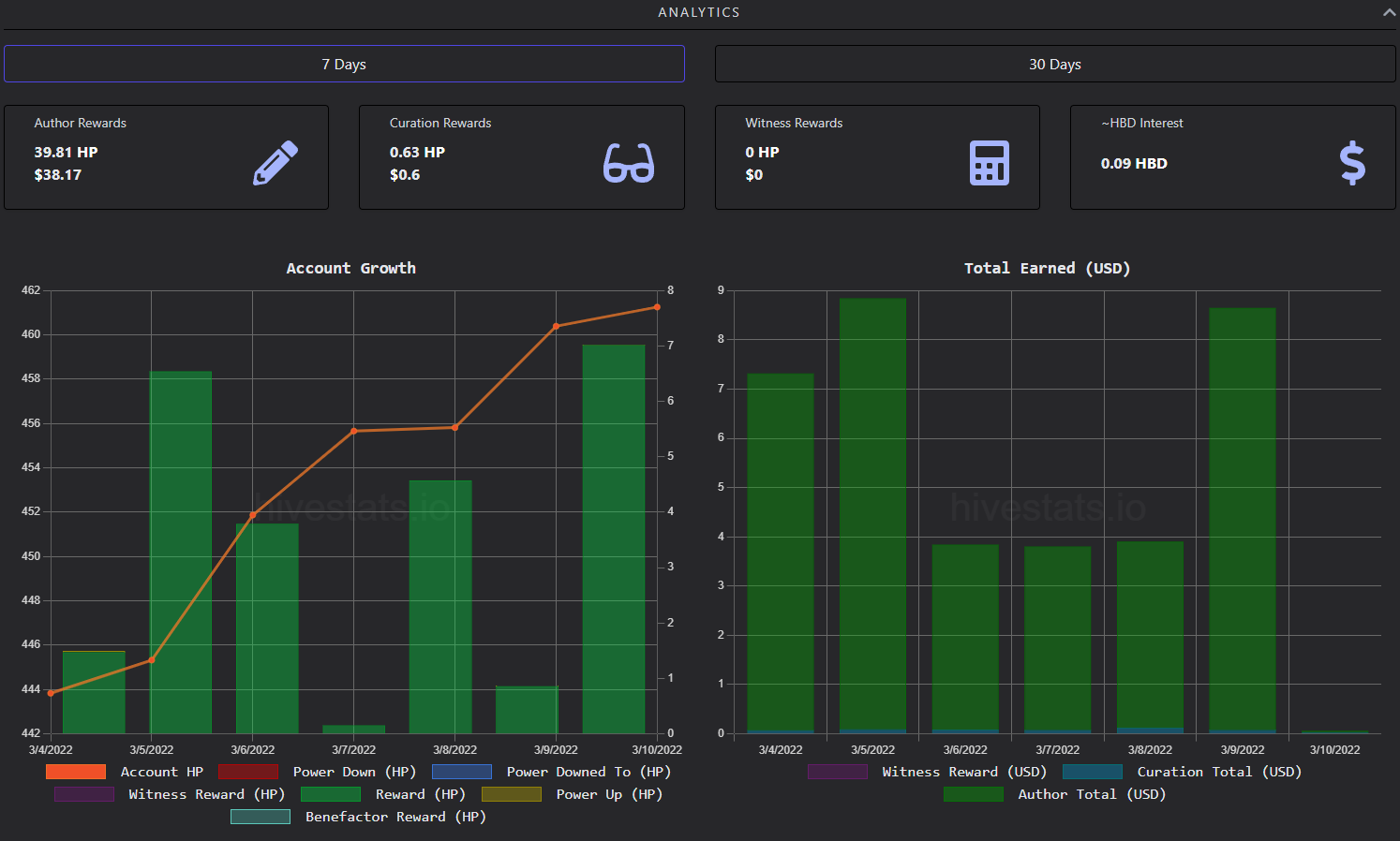The height and width of the screenshot is (841, 1400).
Task: Click the Power Down (HP) legend label
Action: click(354, 772)
